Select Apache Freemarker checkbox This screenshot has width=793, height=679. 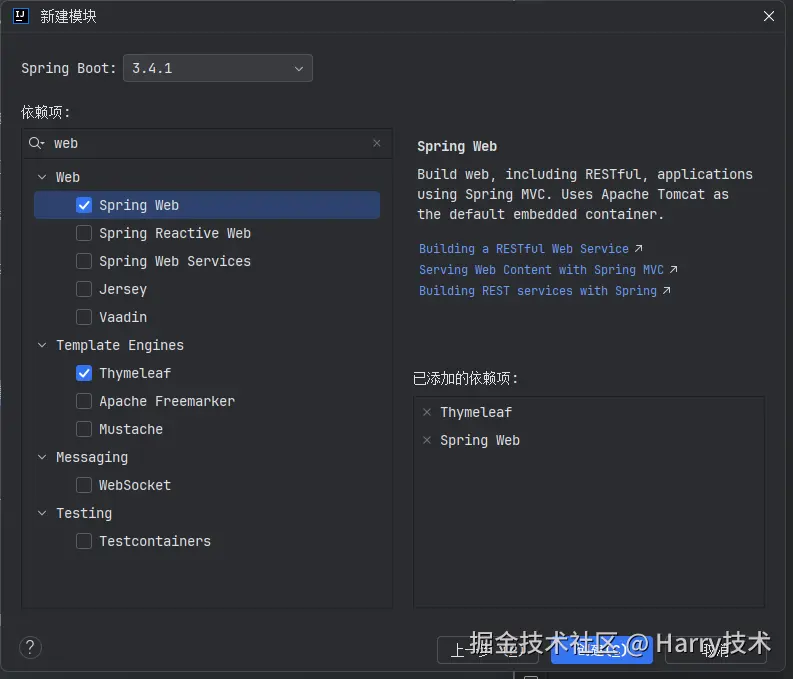[x=84, y=401]
